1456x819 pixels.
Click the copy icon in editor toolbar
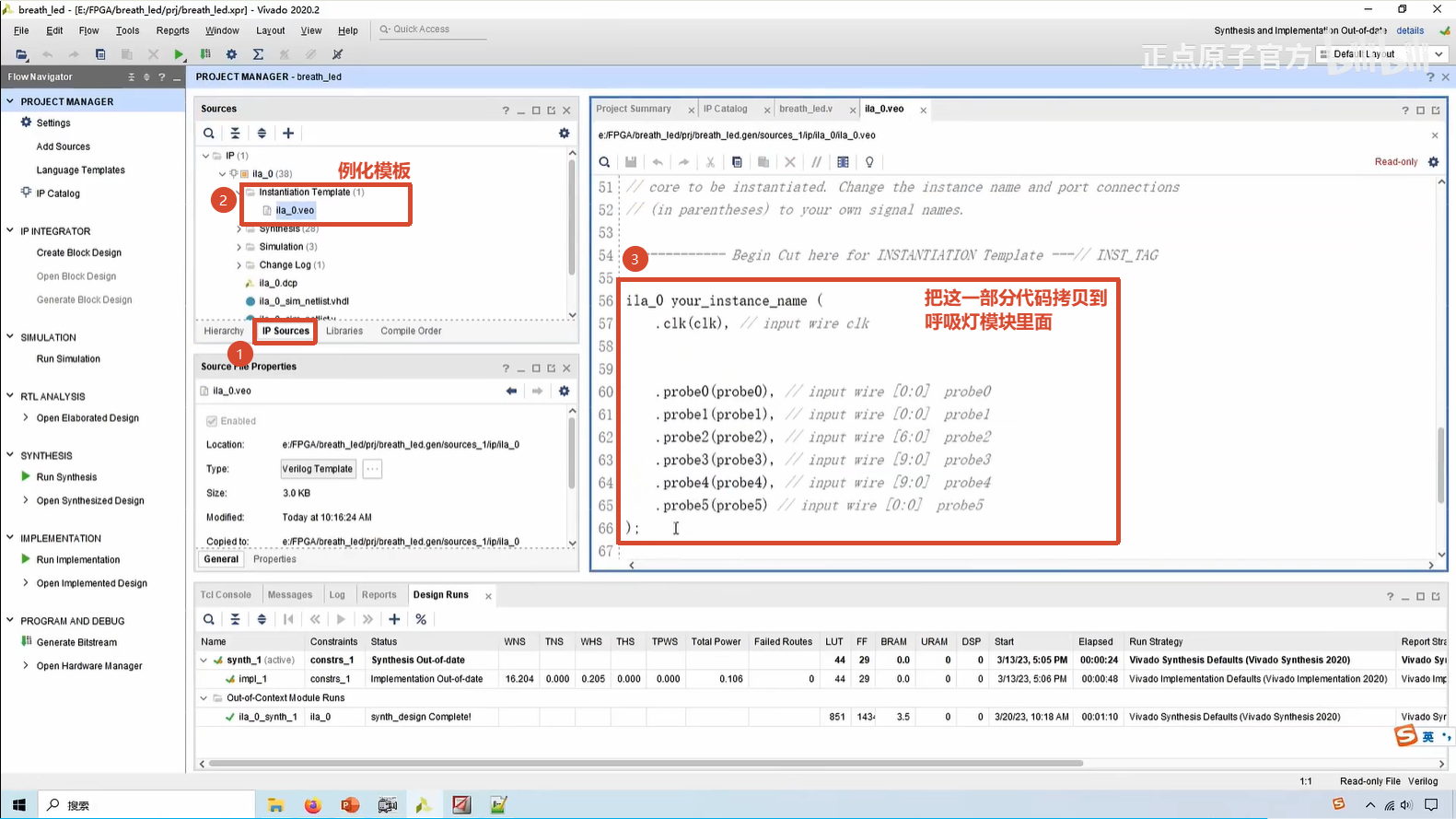pos(737,162)
